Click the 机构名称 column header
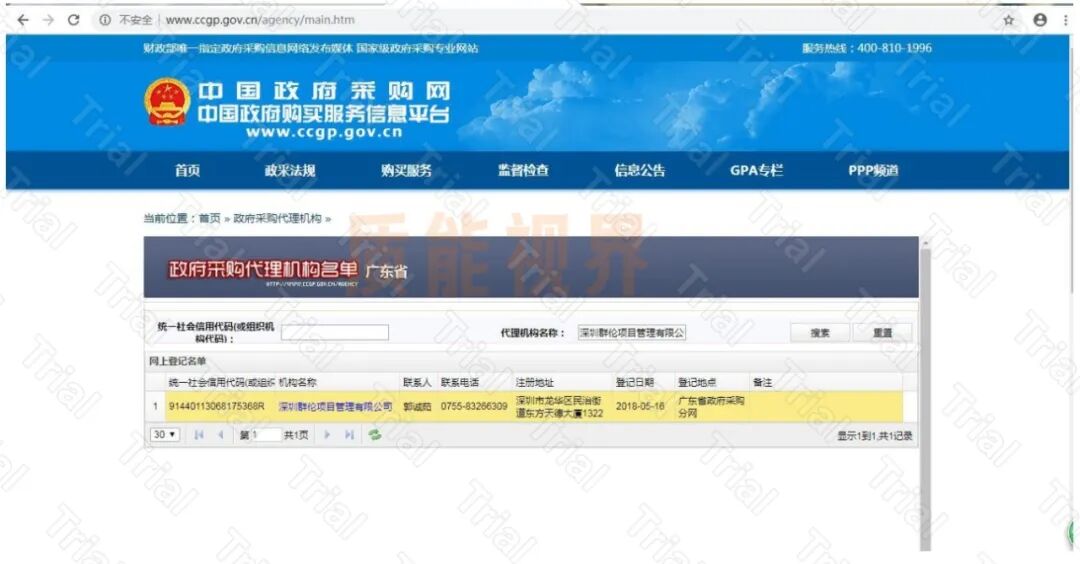 [338, 382]
